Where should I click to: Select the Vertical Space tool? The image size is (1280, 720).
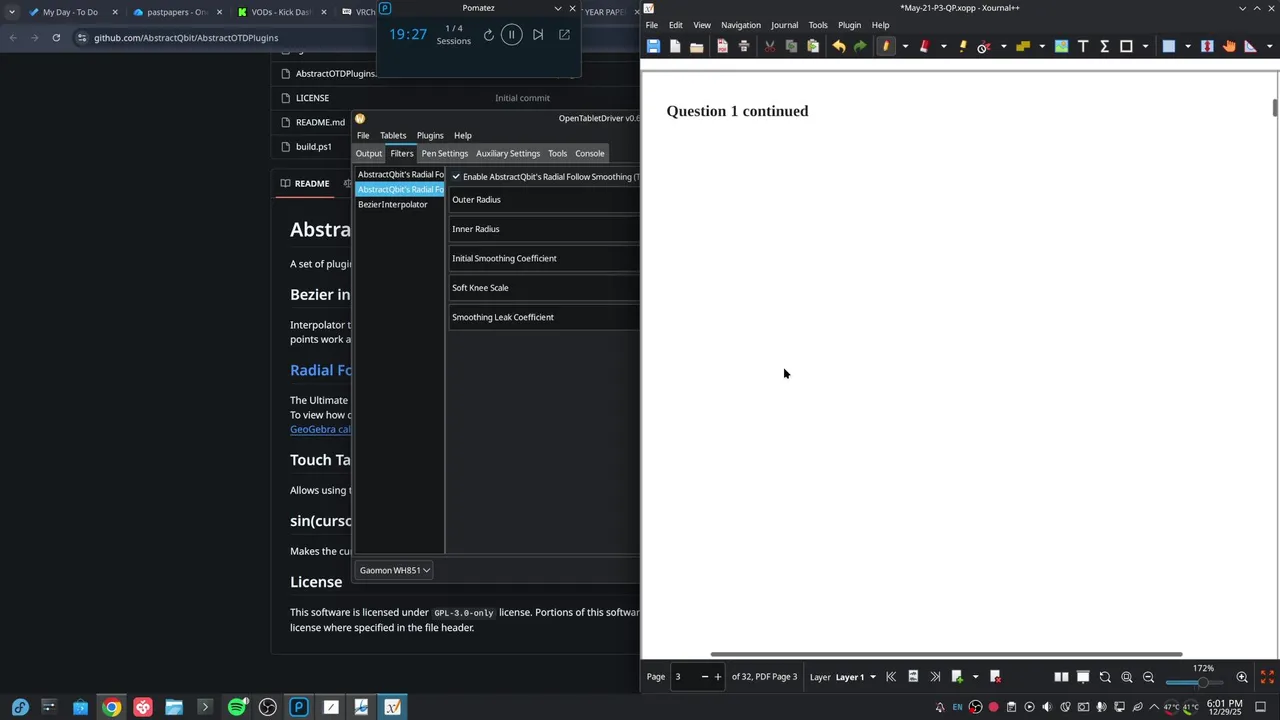[1207, 46]
